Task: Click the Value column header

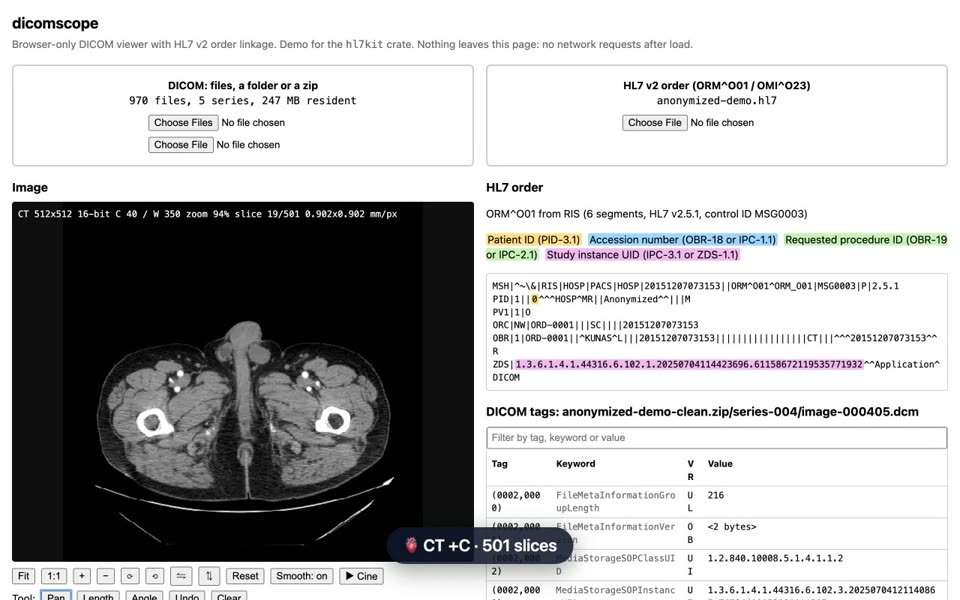Action: [x=720, y=463]
